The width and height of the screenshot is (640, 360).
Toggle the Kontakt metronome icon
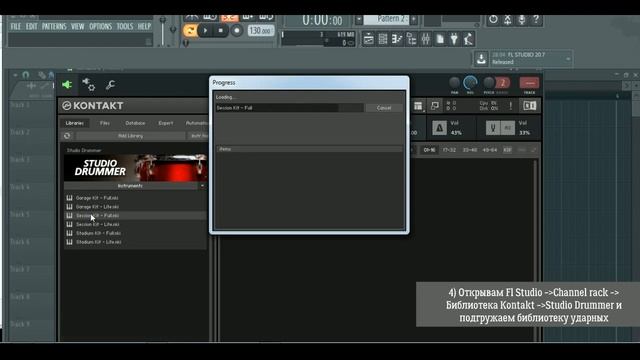440,128
